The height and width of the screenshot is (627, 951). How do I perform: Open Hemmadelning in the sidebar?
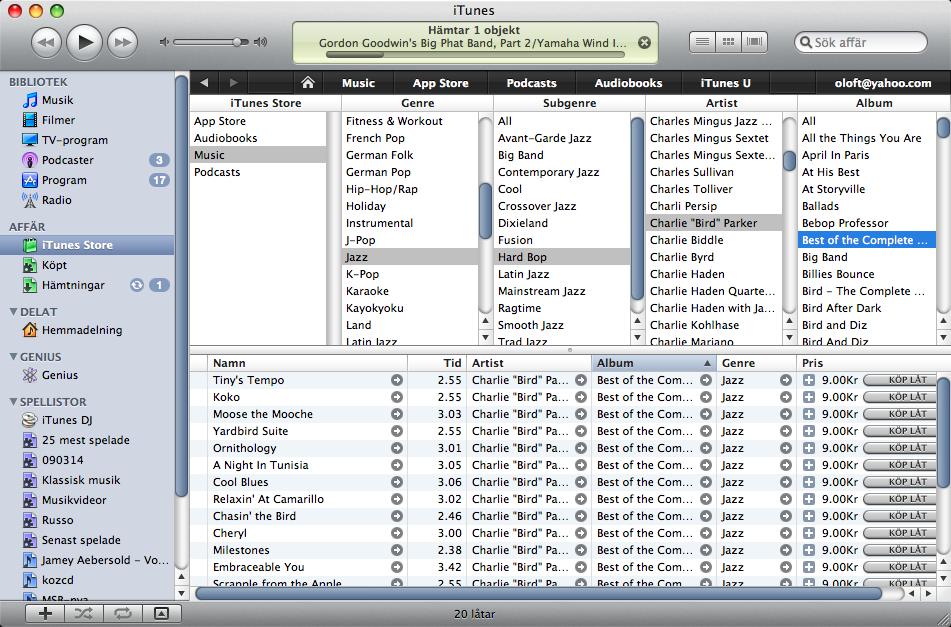(87, 330)
